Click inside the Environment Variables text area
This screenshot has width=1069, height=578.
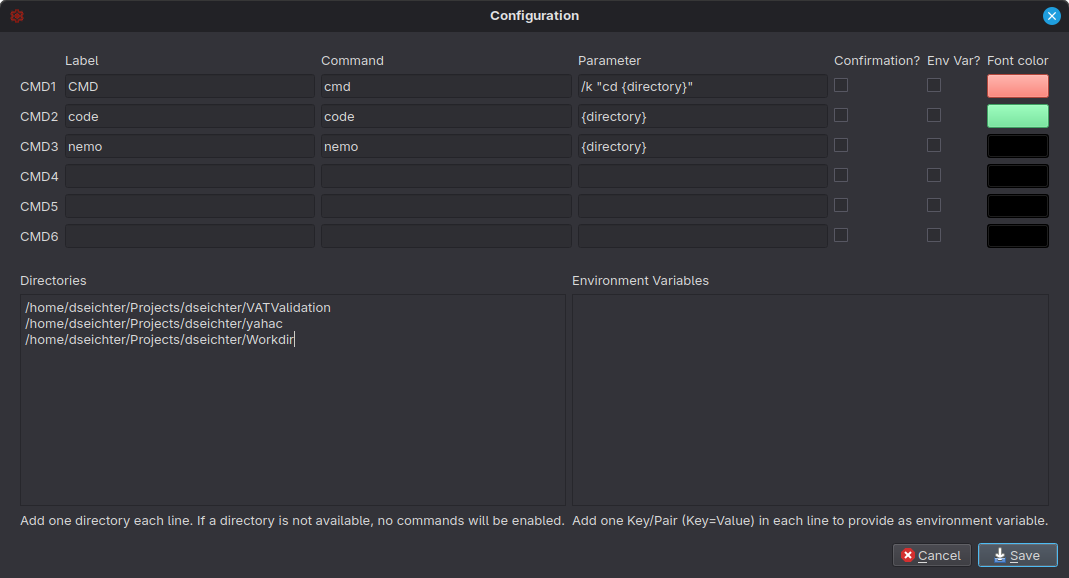click(x=810, y=400)
